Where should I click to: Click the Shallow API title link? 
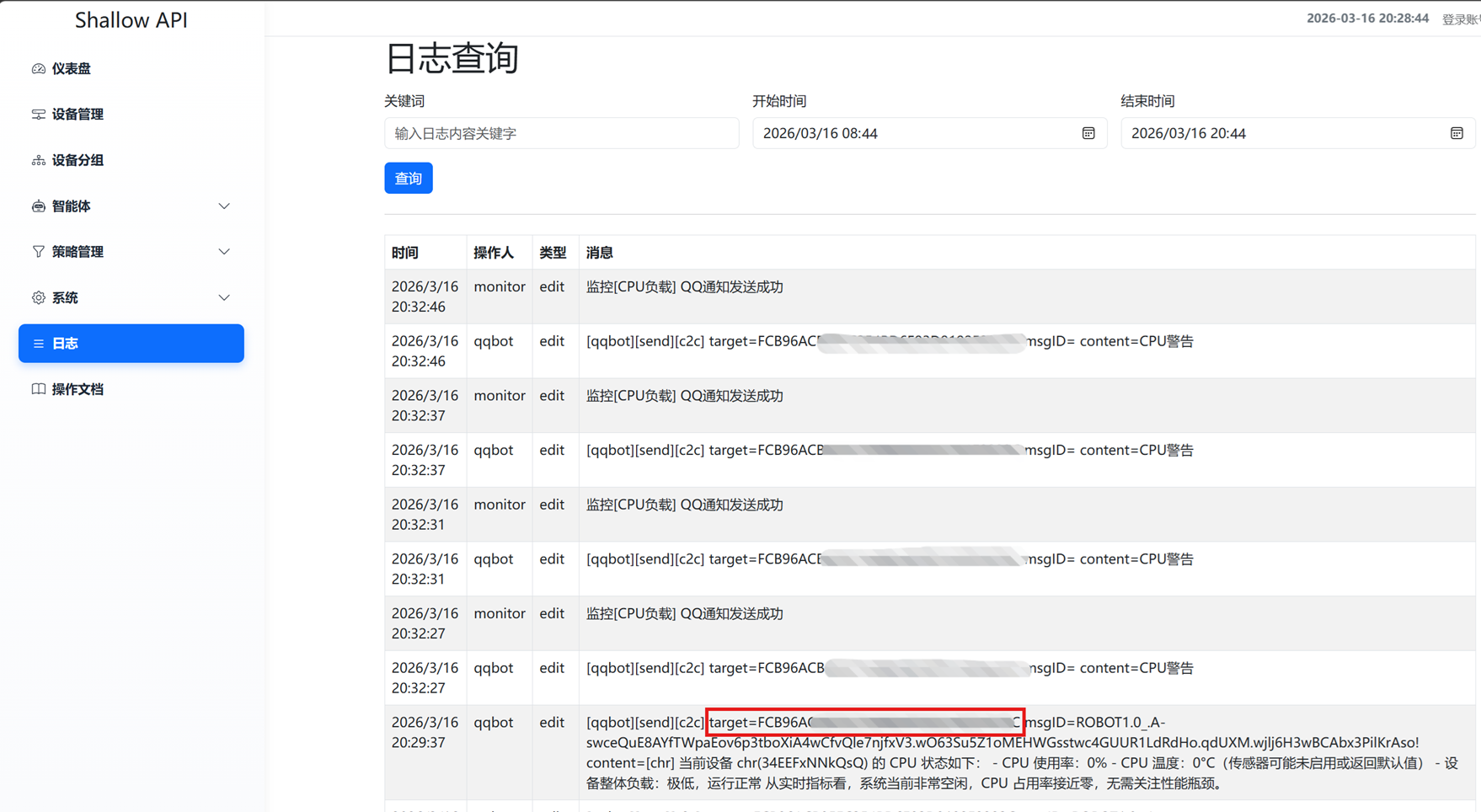click(x=131, y=20)
